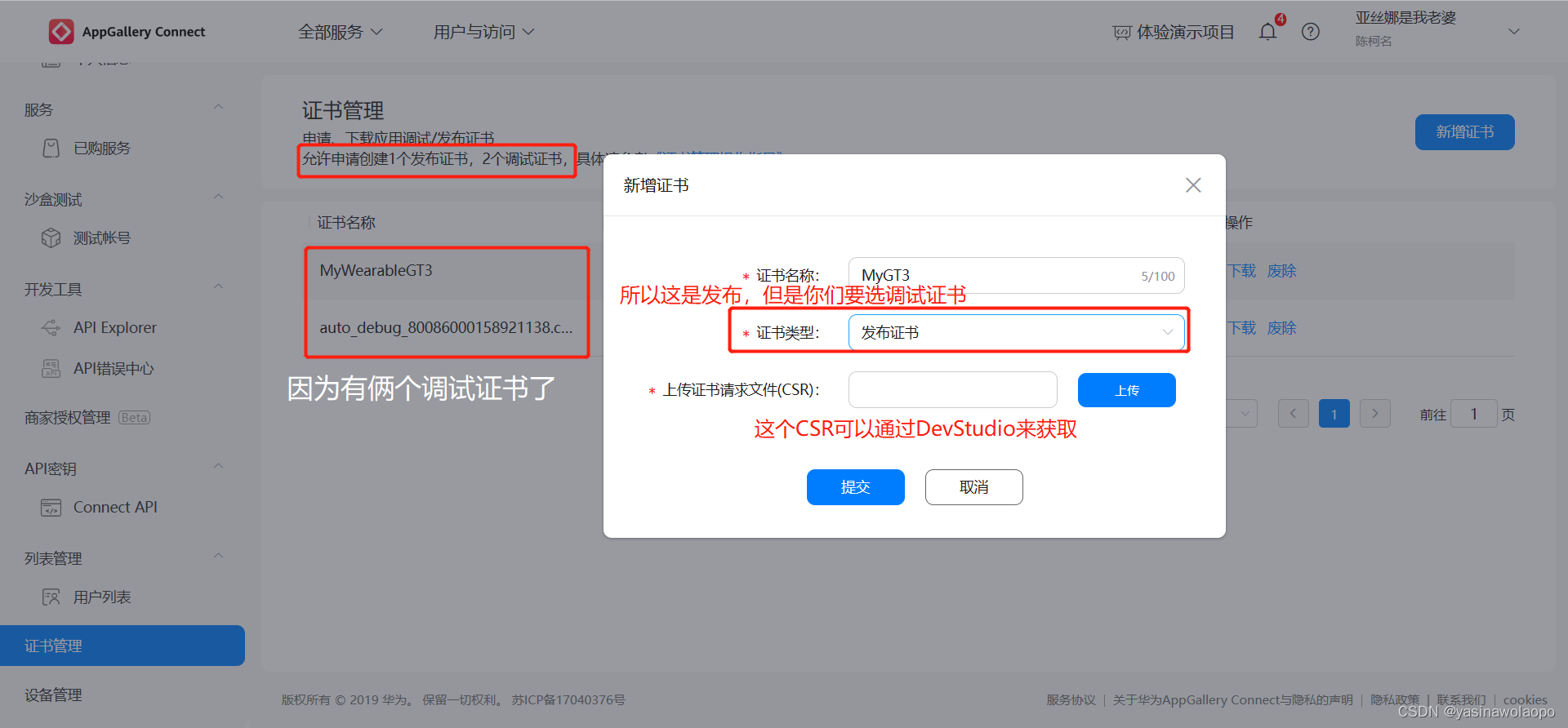Cancel the dialog with 取消
The width and height of the screenshot is (1568, 728).
click(974, 487)
